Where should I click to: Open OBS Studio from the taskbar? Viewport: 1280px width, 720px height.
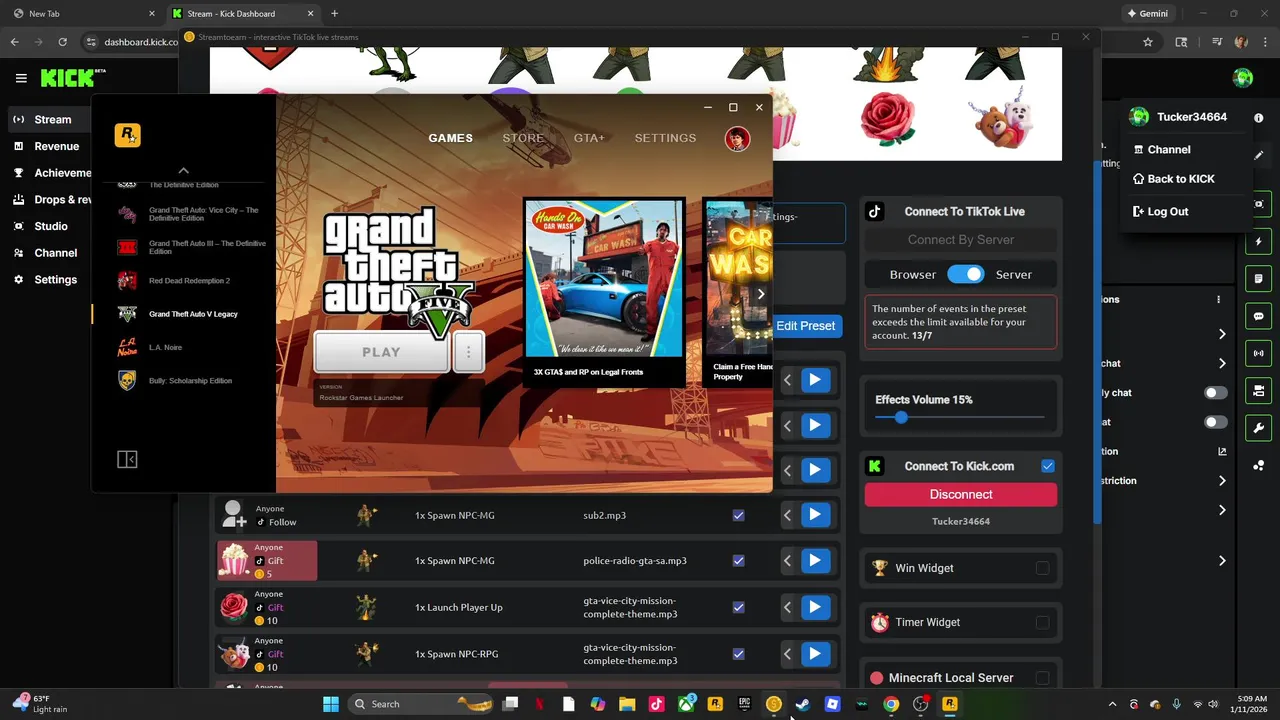920,704
